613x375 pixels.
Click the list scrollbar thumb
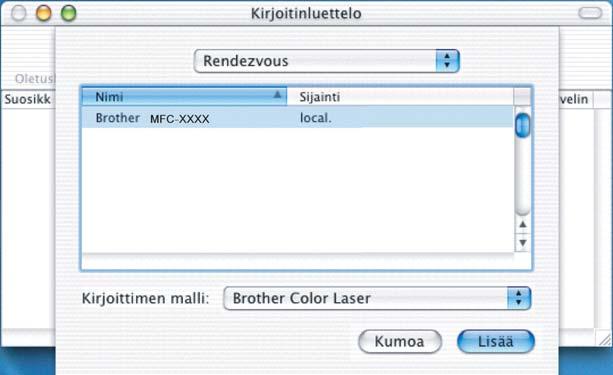(x=522, y=125)
